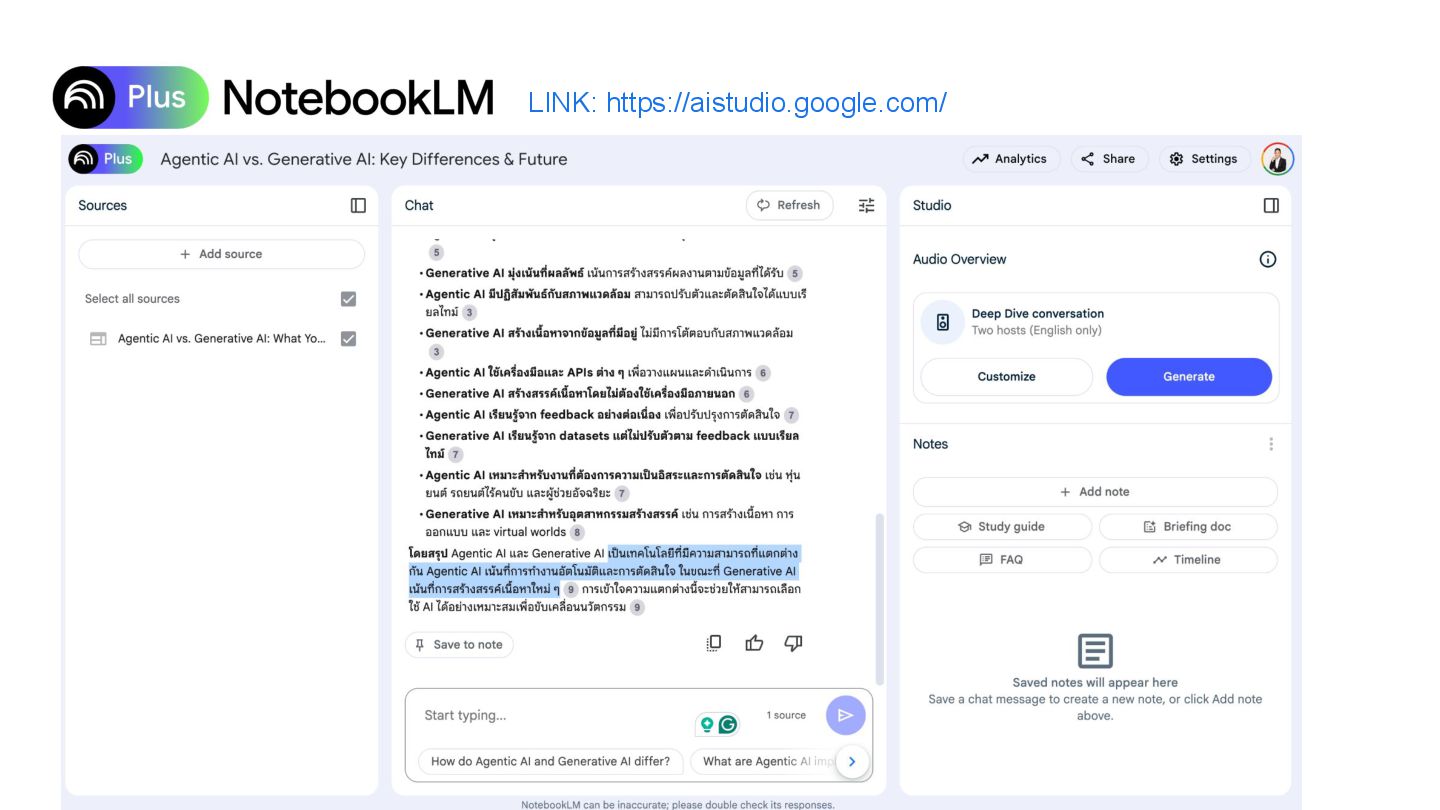Click the Deep Dive speaker icon

942,322
